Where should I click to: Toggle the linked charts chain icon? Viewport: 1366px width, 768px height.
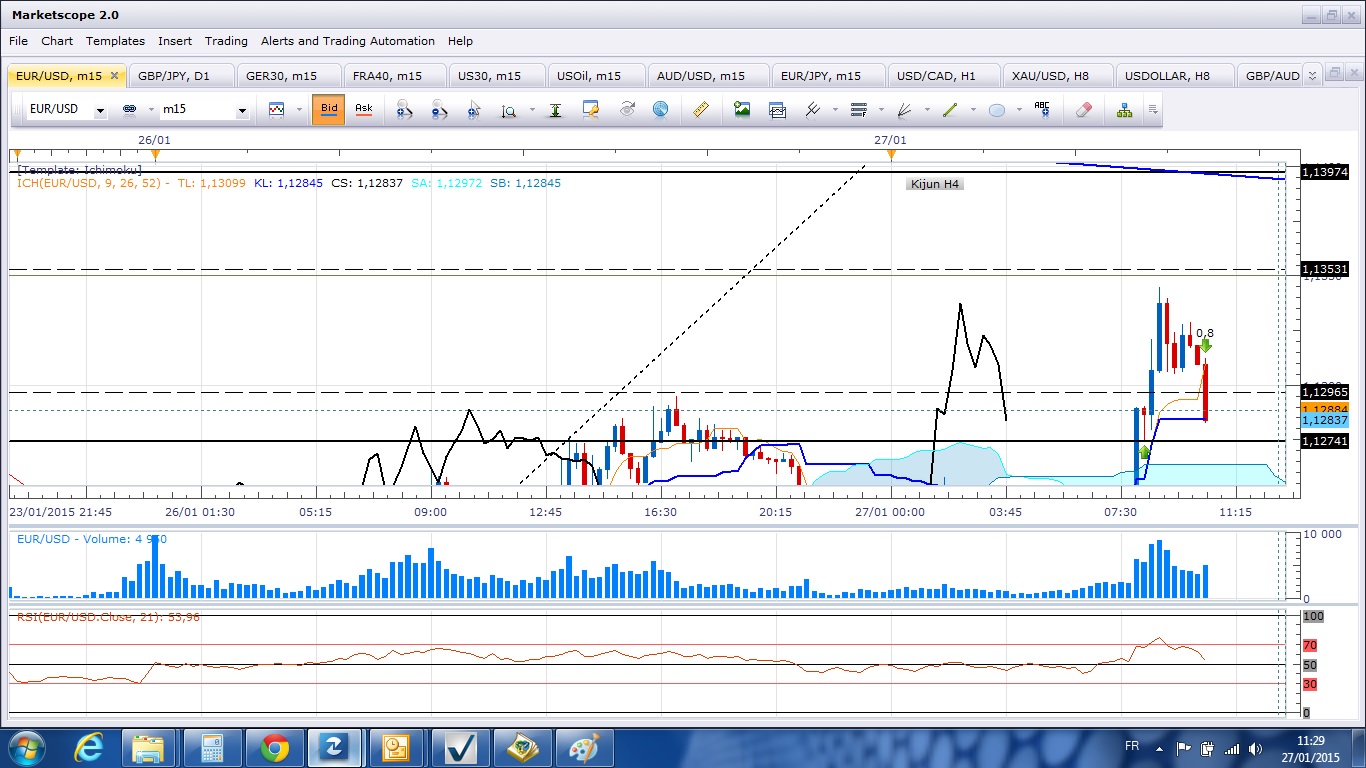pyautogui.click(x=129, y=110)
